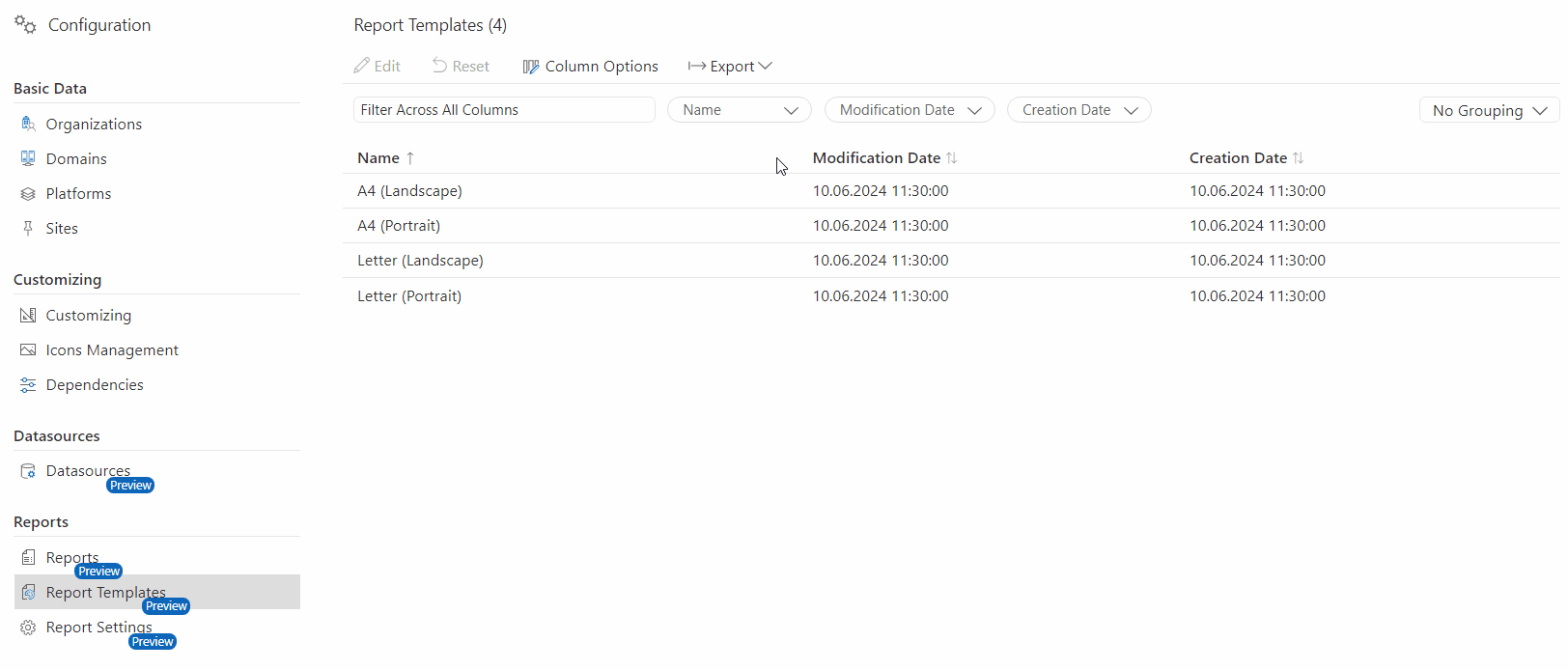Screen dimensions: 1568x670
Task: Click the Export button label
Action: click(732, 66)
